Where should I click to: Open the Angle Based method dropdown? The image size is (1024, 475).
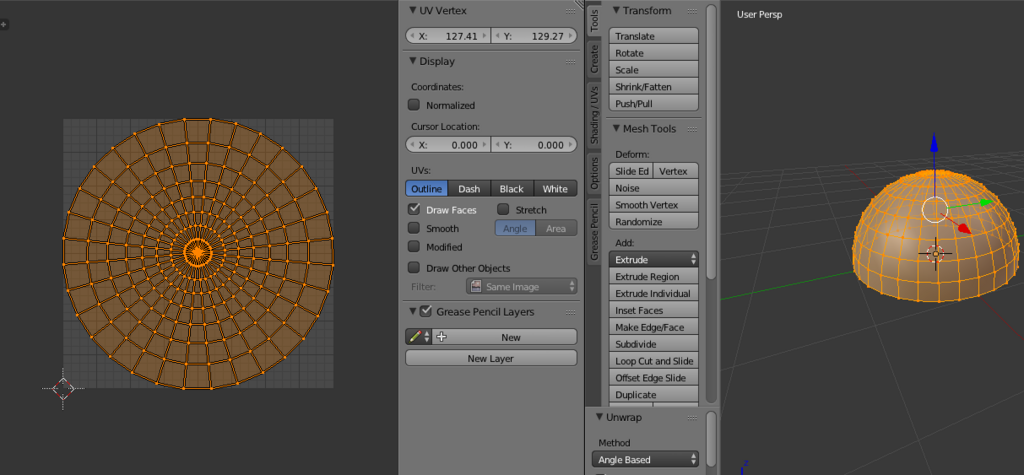point(645,460)
